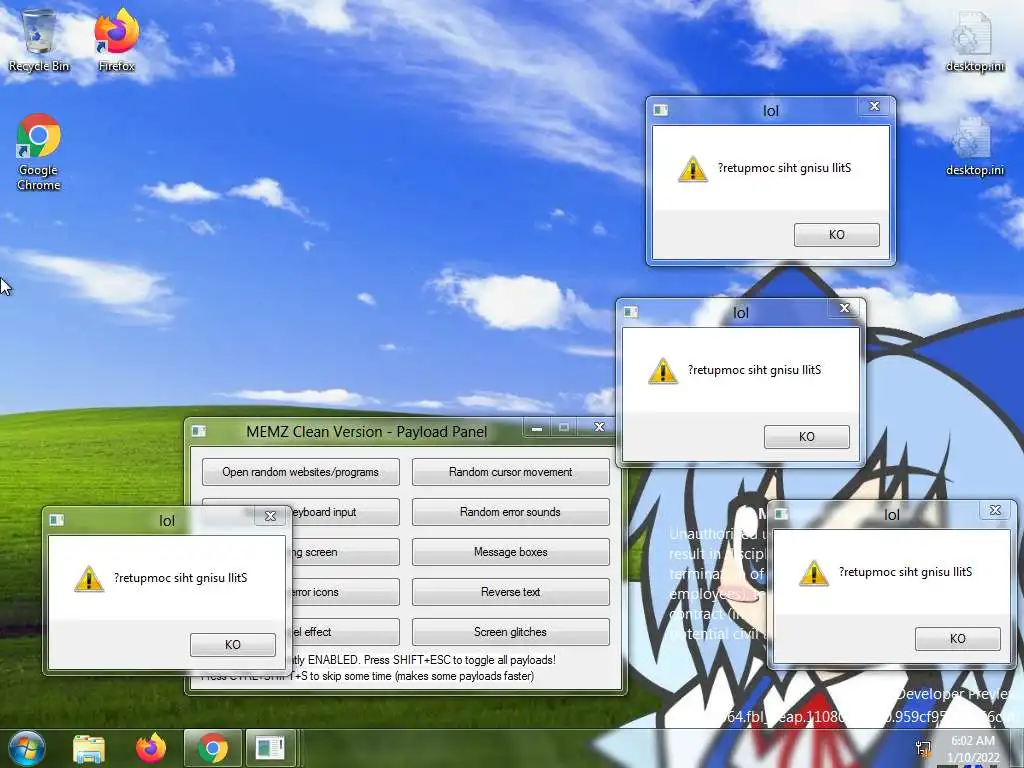Click title icon of lol dialog above the taskbar clock
Image resolution: width=1024 pixels, height=768 pixels.
point(781,513)
